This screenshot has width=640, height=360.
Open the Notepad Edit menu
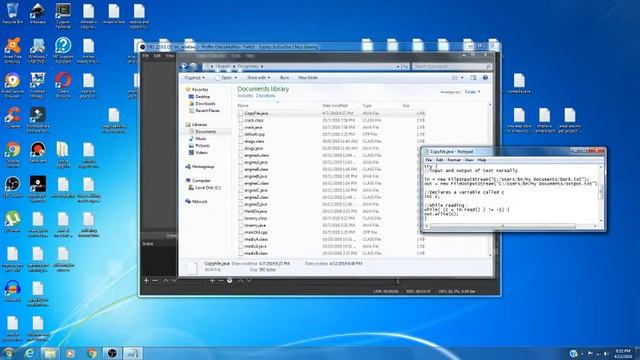click(439, 160)
